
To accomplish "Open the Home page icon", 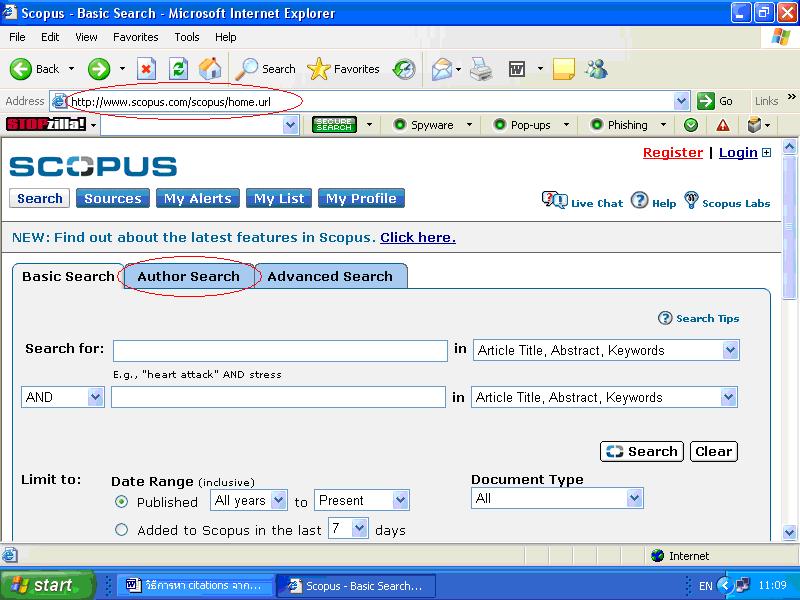I will (210, 69).
